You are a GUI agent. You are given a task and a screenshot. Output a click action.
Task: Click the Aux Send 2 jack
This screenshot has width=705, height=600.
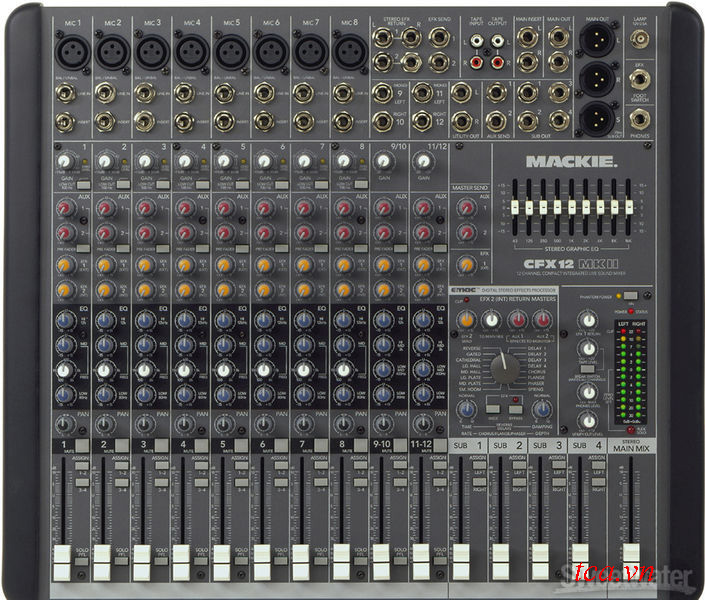(496, 121)
